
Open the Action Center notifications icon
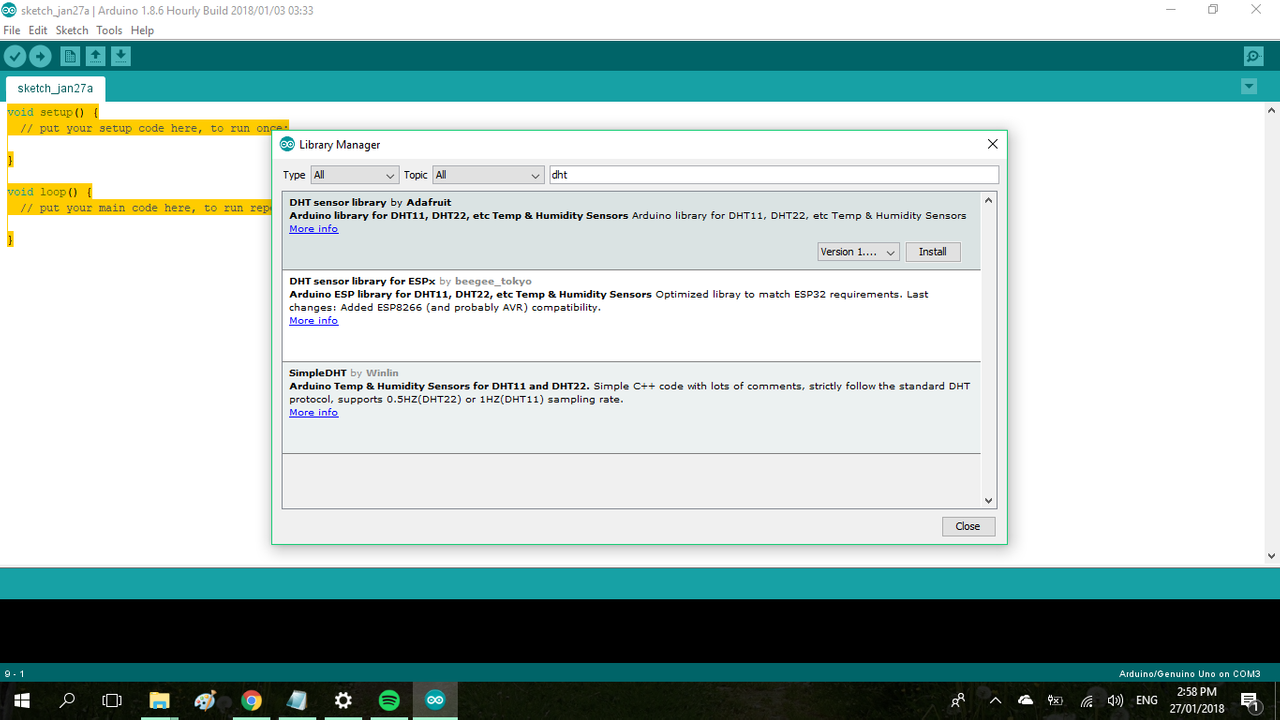(x=1249, y=701)
